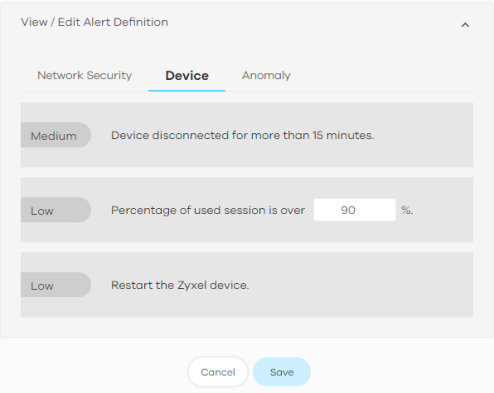Click the Low badge for used session alert
This screenshot has height=393, width=494.
[56, 210]
